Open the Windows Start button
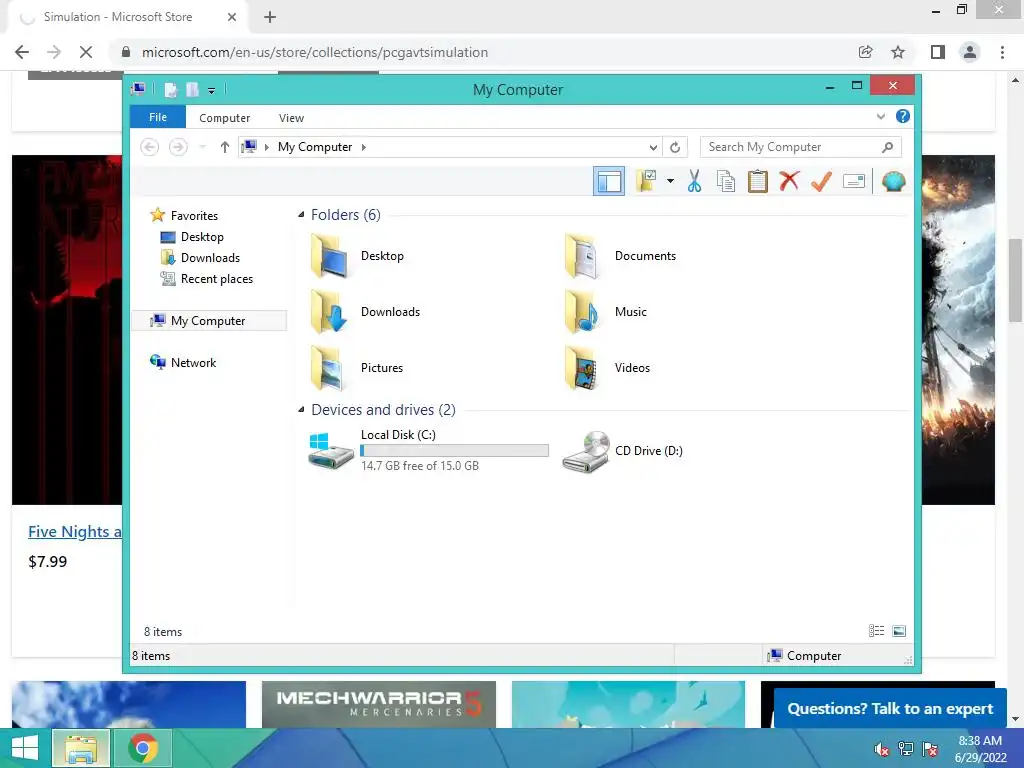The image size is (1024, 768). tap(25, 748)
